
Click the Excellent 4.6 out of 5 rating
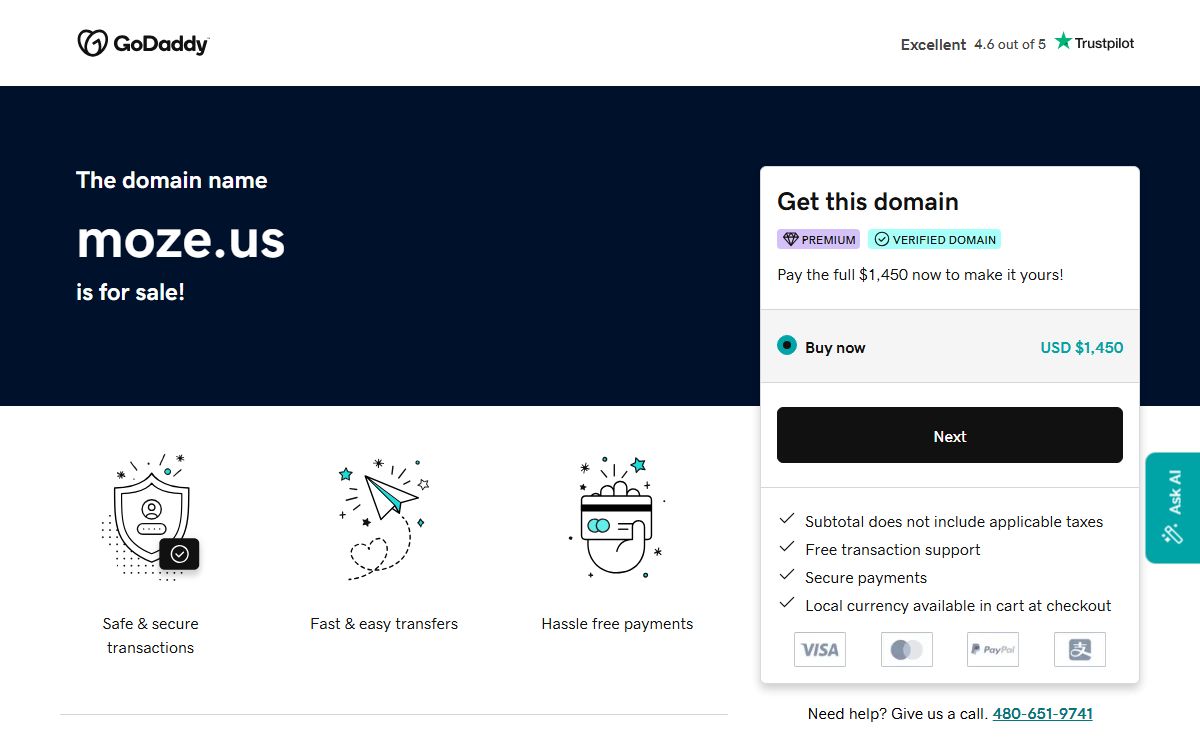[x=973, y=44]
